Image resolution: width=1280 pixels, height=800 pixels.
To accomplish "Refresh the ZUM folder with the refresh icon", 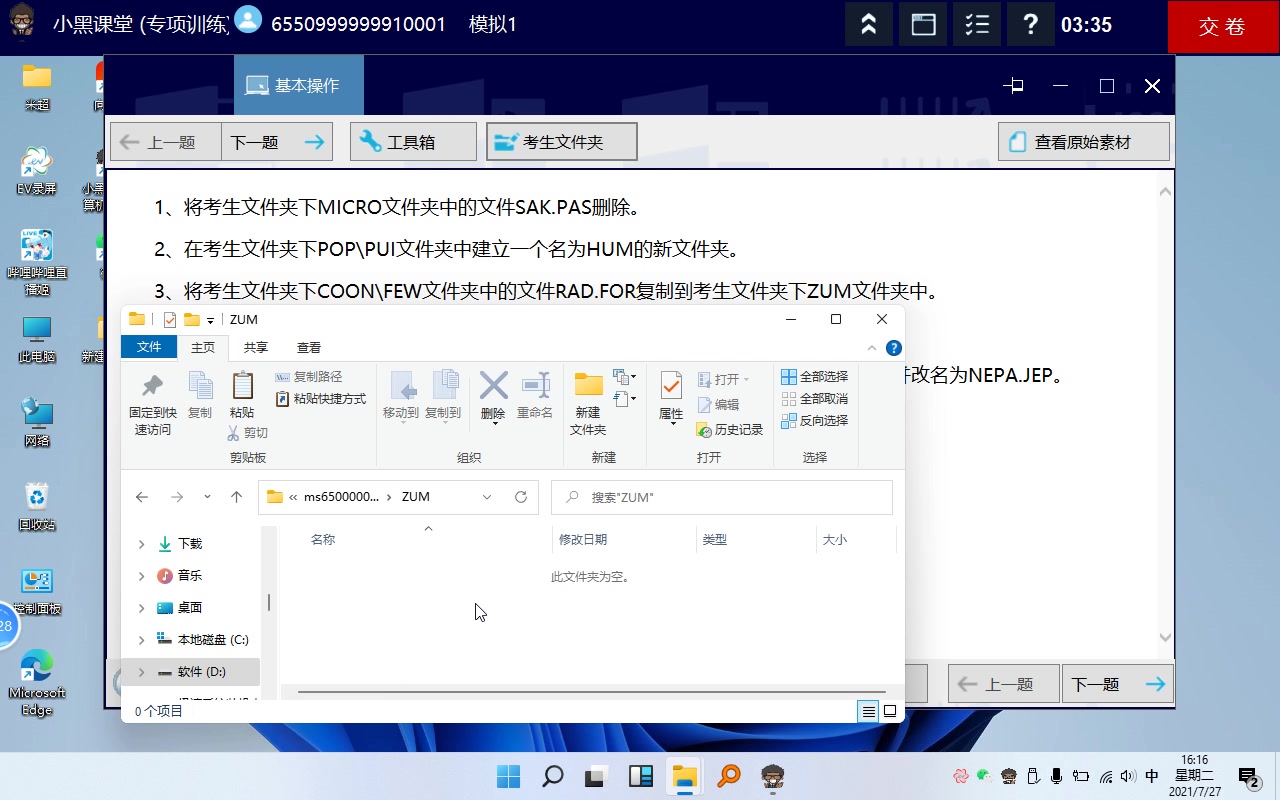I will tap(520, 496).
